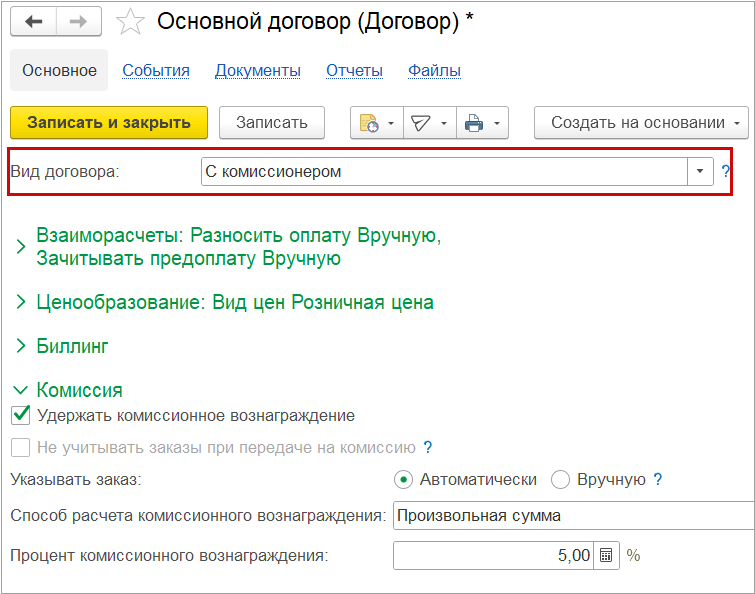The image size is (755, 594).
Task: Uncheck Удержать комиссионное вознаграждение
Action: [x=21, y=415]
